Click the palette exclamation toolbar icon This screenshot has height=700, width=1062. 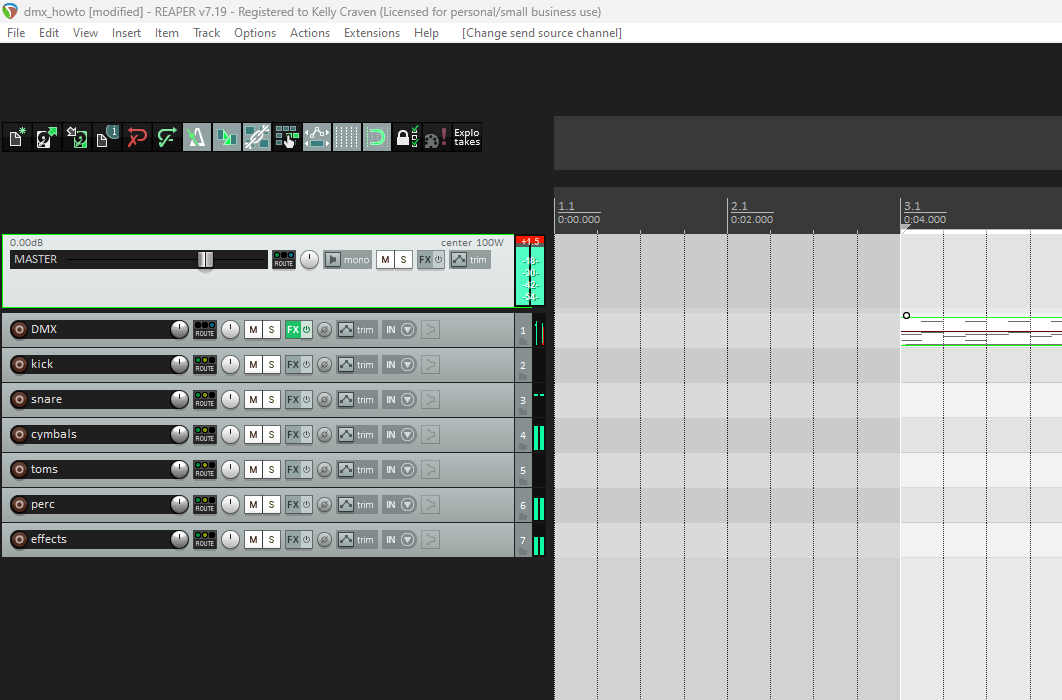(x=436, y=137)
